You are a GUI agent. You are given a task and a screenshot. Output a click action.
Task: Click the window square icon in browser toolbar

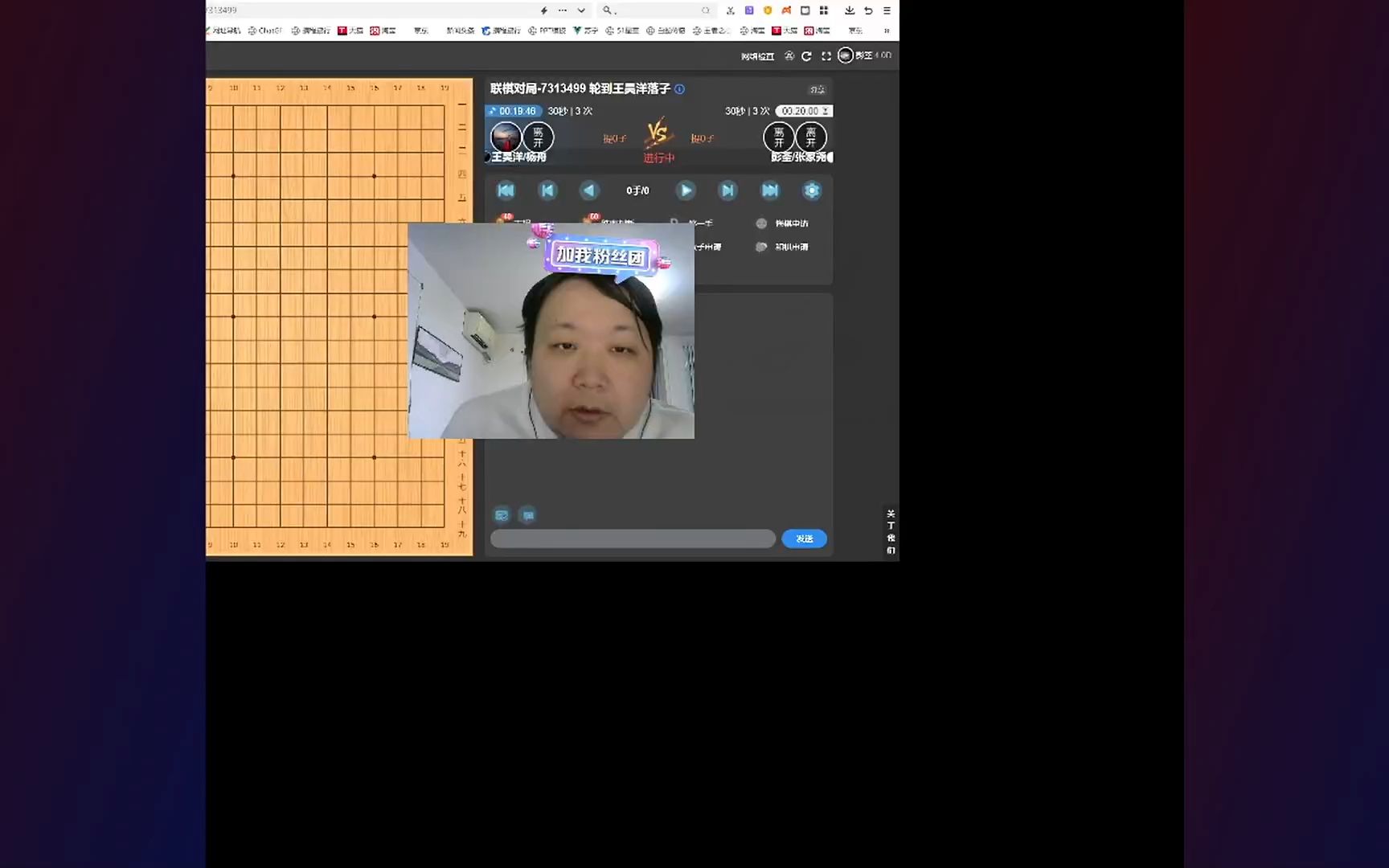point(805,10)
